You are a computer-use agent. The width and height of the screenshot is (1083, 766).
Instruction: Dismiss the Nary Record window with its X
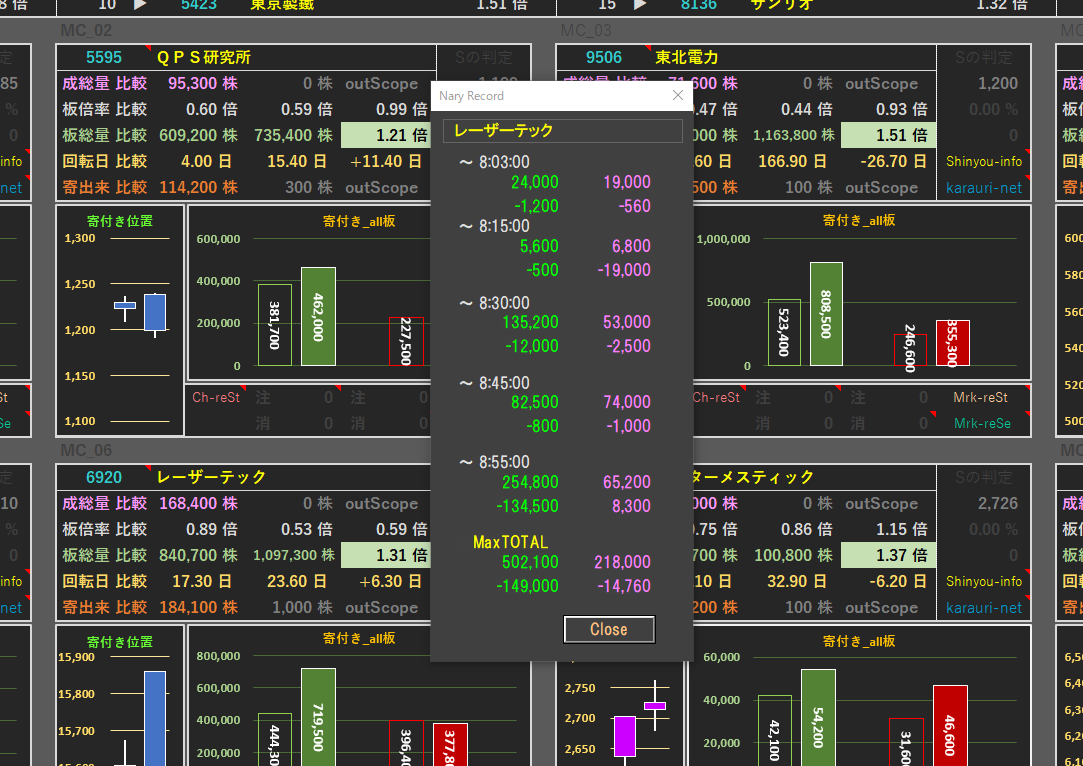(x=677, y=96)
